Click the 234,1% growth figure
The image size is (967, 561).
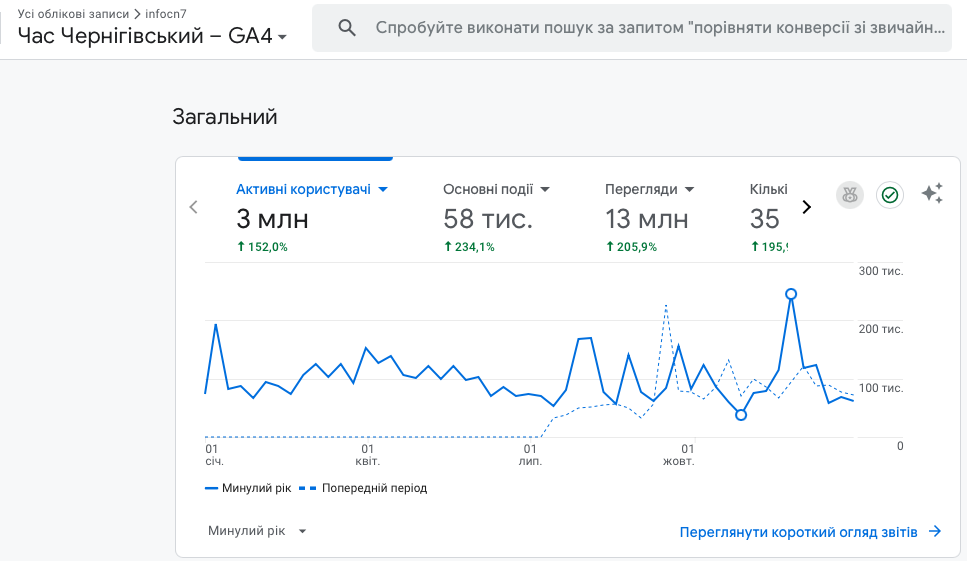coord(469,247)
